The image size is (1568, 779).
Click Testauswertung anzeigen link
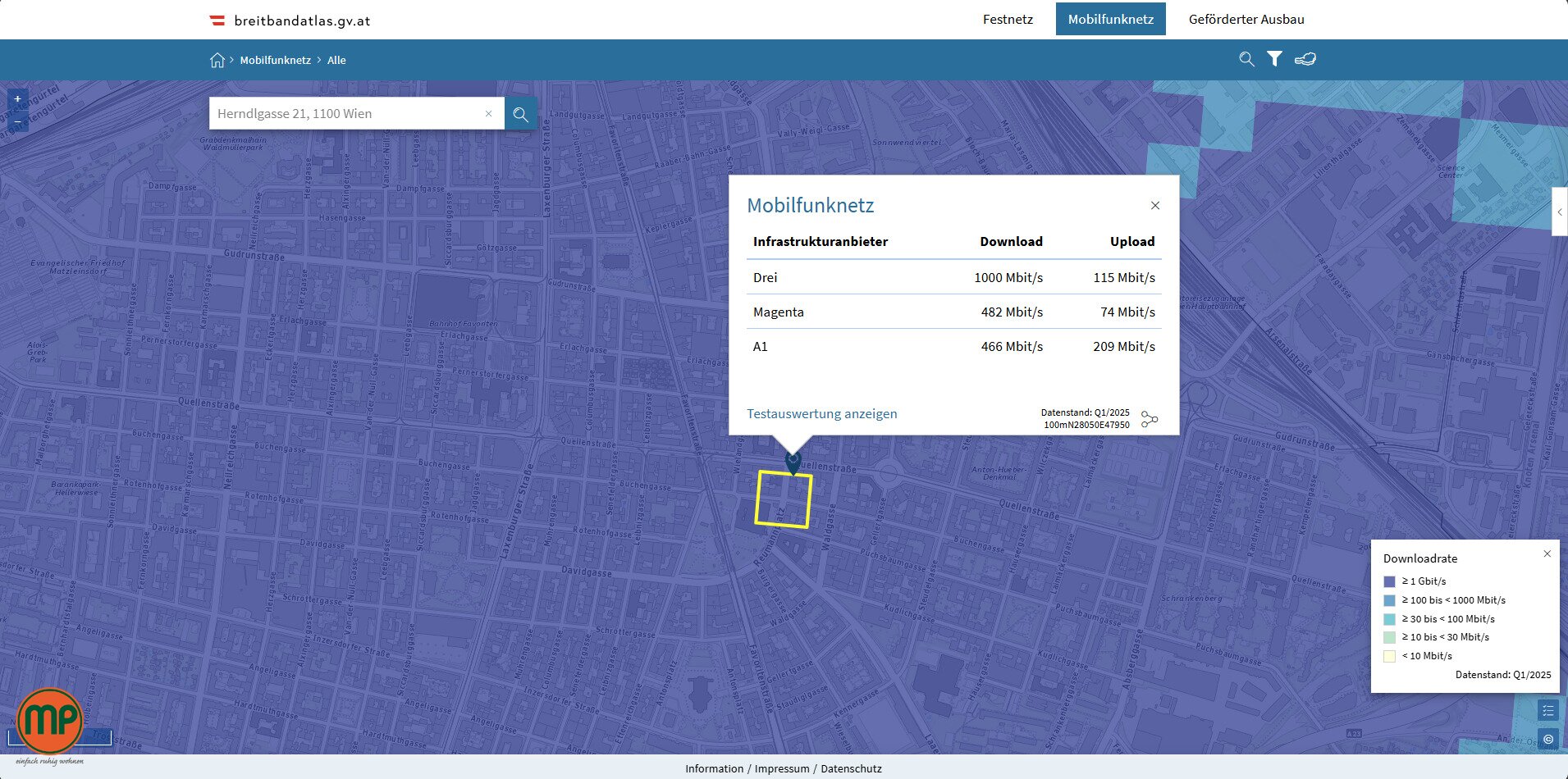(821, 414)
